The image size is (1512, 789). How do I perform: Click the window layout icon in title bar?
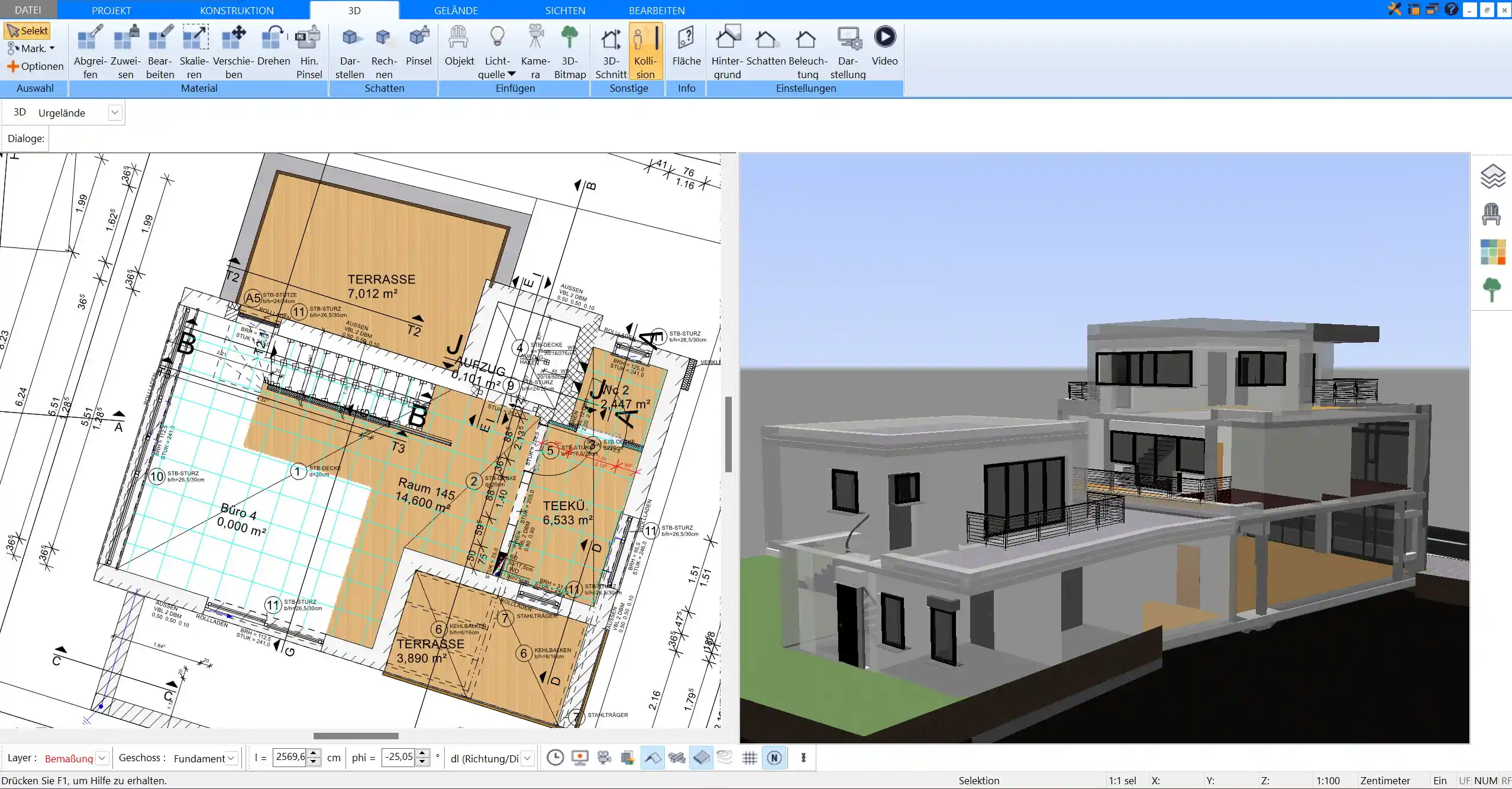tap(1414, 9)
